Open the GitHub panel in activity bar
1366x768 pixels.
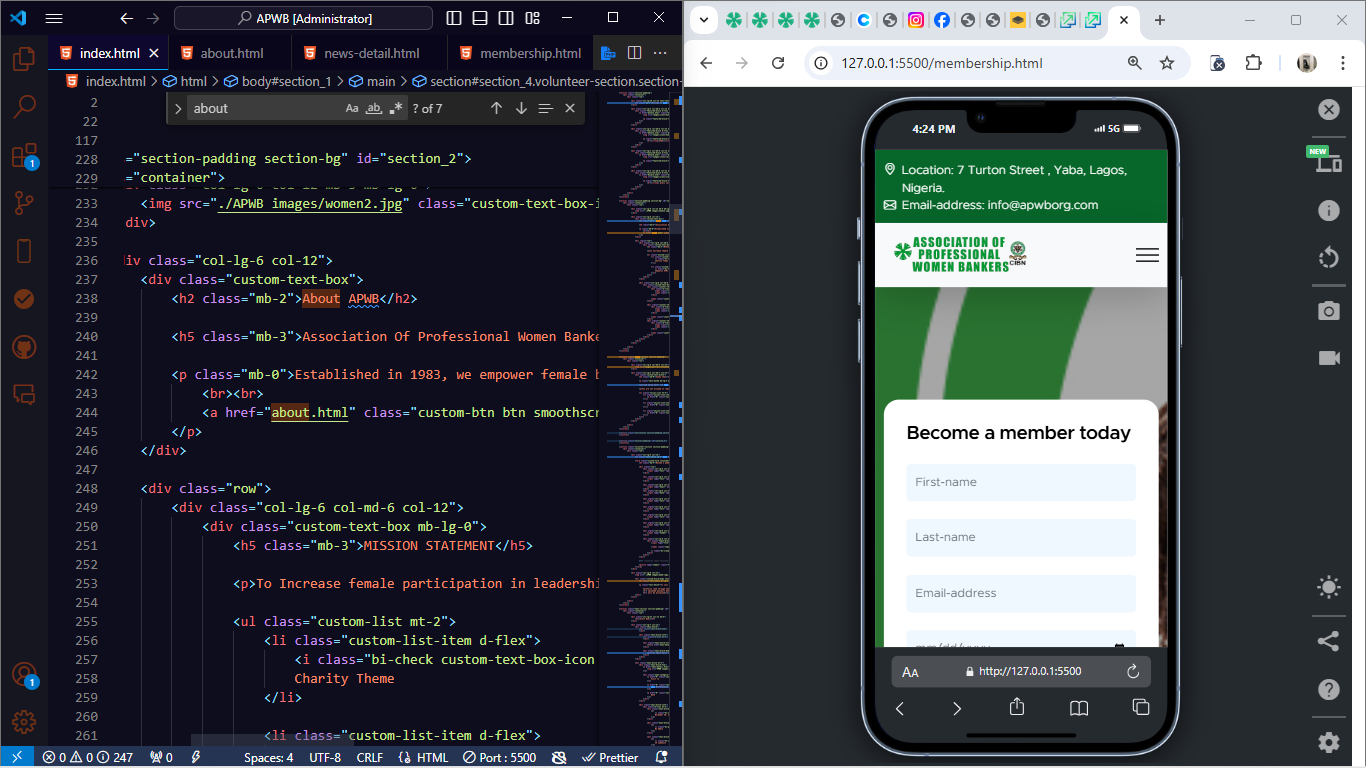click(24, 347)
